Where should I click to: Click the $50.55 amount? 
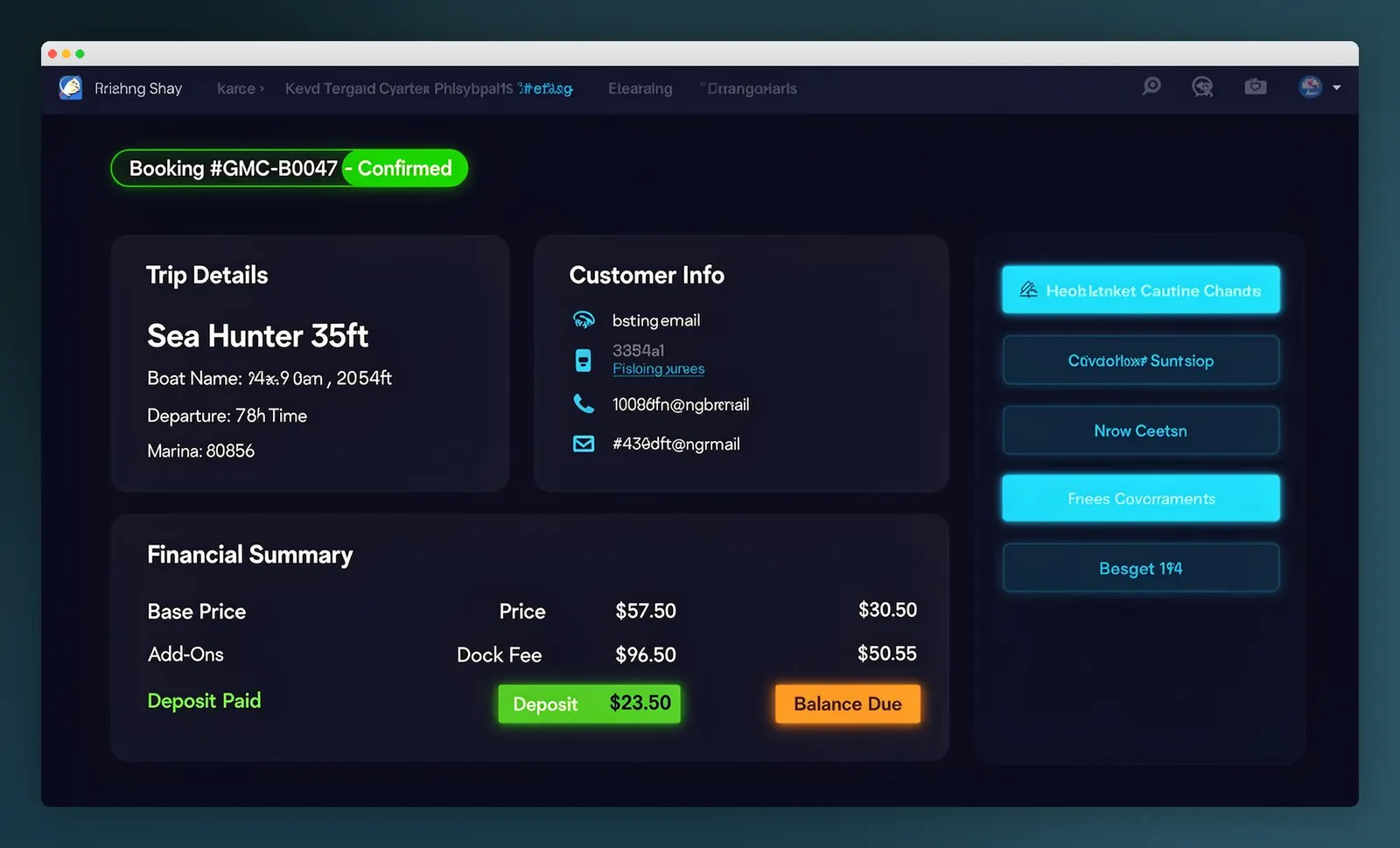click(x=887, y=654)
